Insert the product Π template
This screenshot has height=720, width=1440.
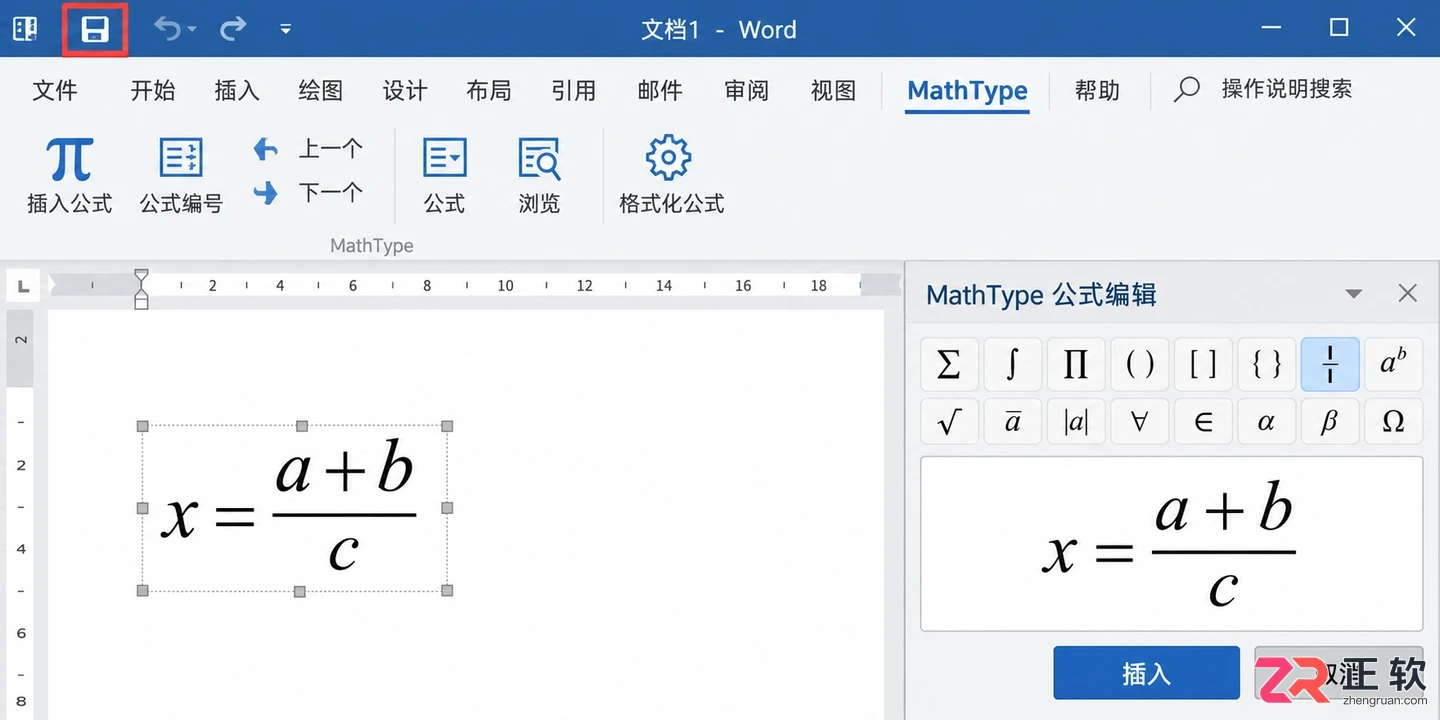coord(1076,364)
